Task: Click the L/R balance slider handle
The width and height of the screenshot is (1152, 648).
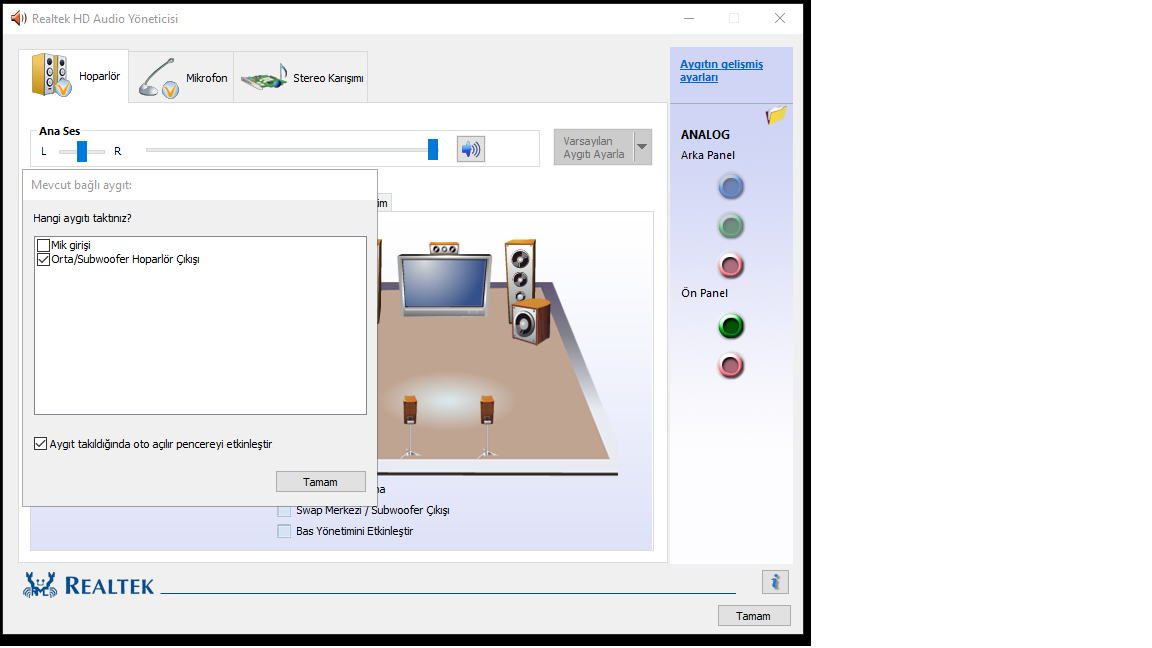Action: pyautogui.click(x=82, y=151)
